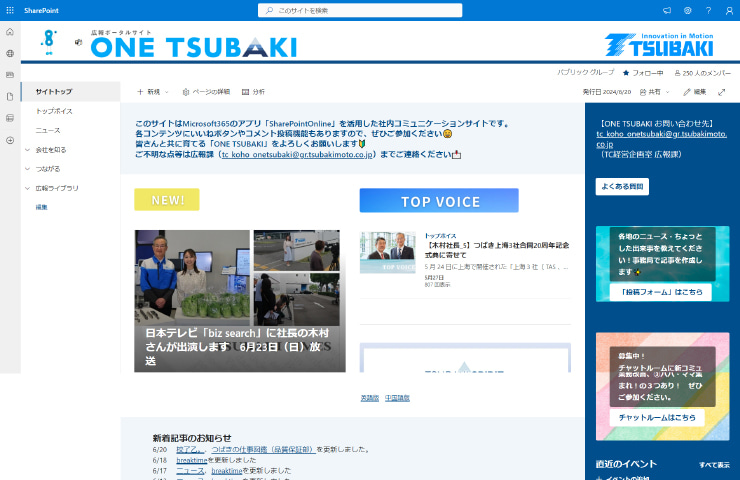Open the 250人のメンバー members list
Image resolution: width=740 pixels, height=480 pixels.
702,73
